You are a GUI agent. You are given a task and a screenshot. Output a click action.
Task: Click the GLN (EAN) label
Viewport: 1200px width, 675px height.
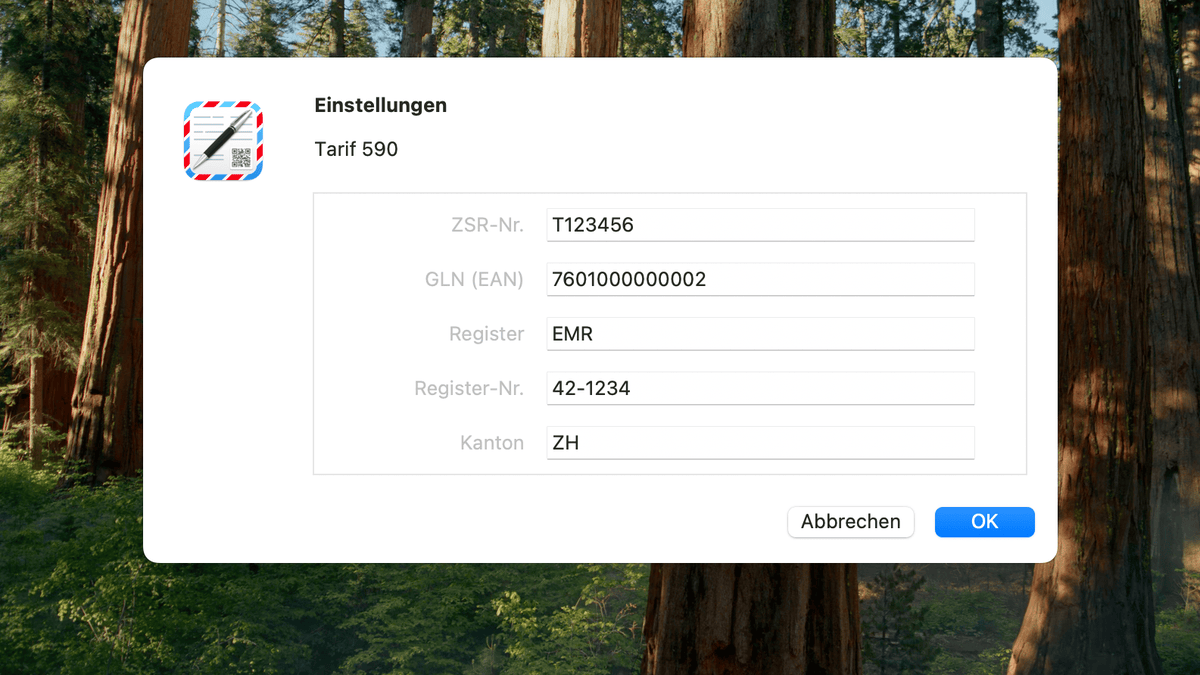point(474,280)
